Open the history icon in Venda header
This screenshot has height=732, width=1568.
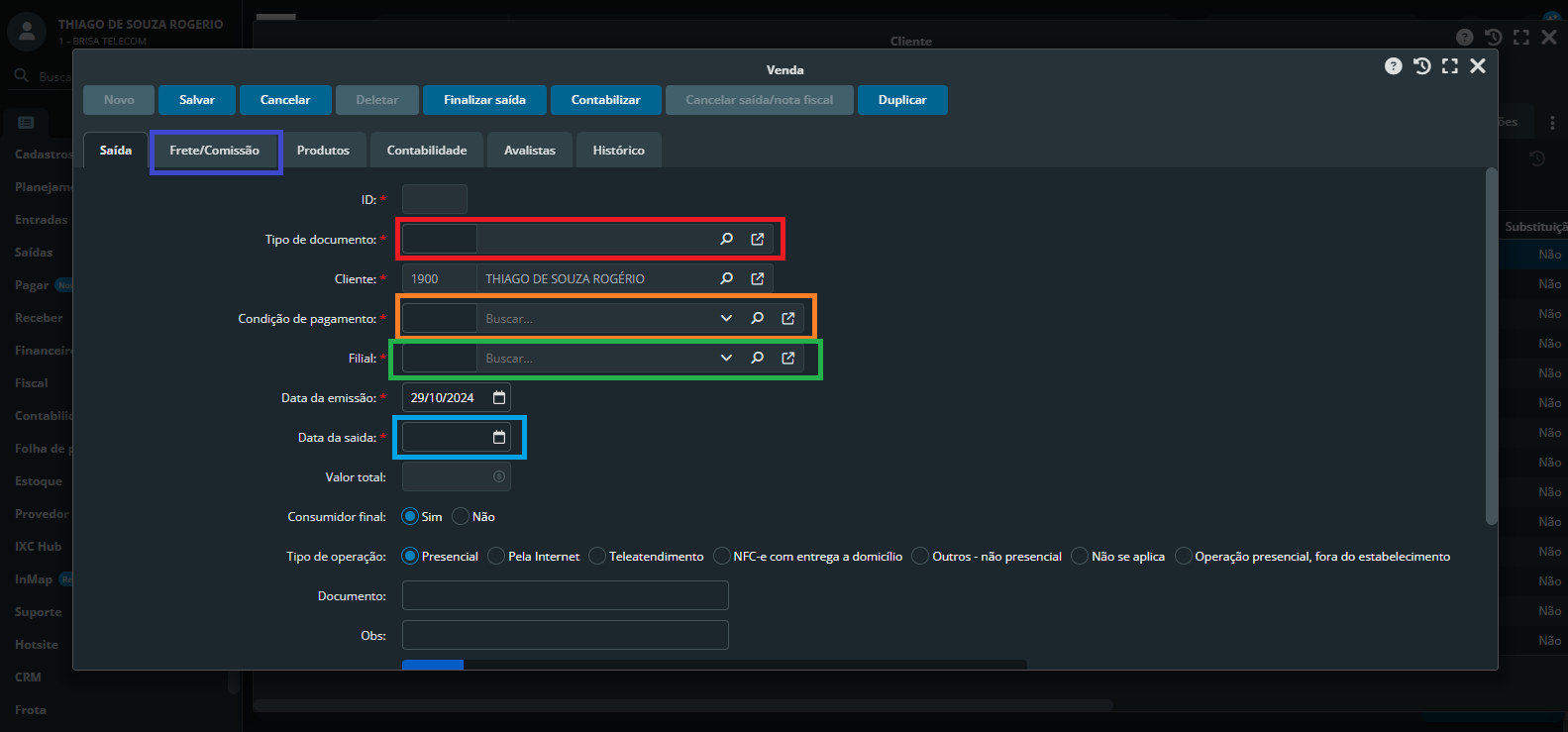pyautogui.click(x=1422, y=66)
